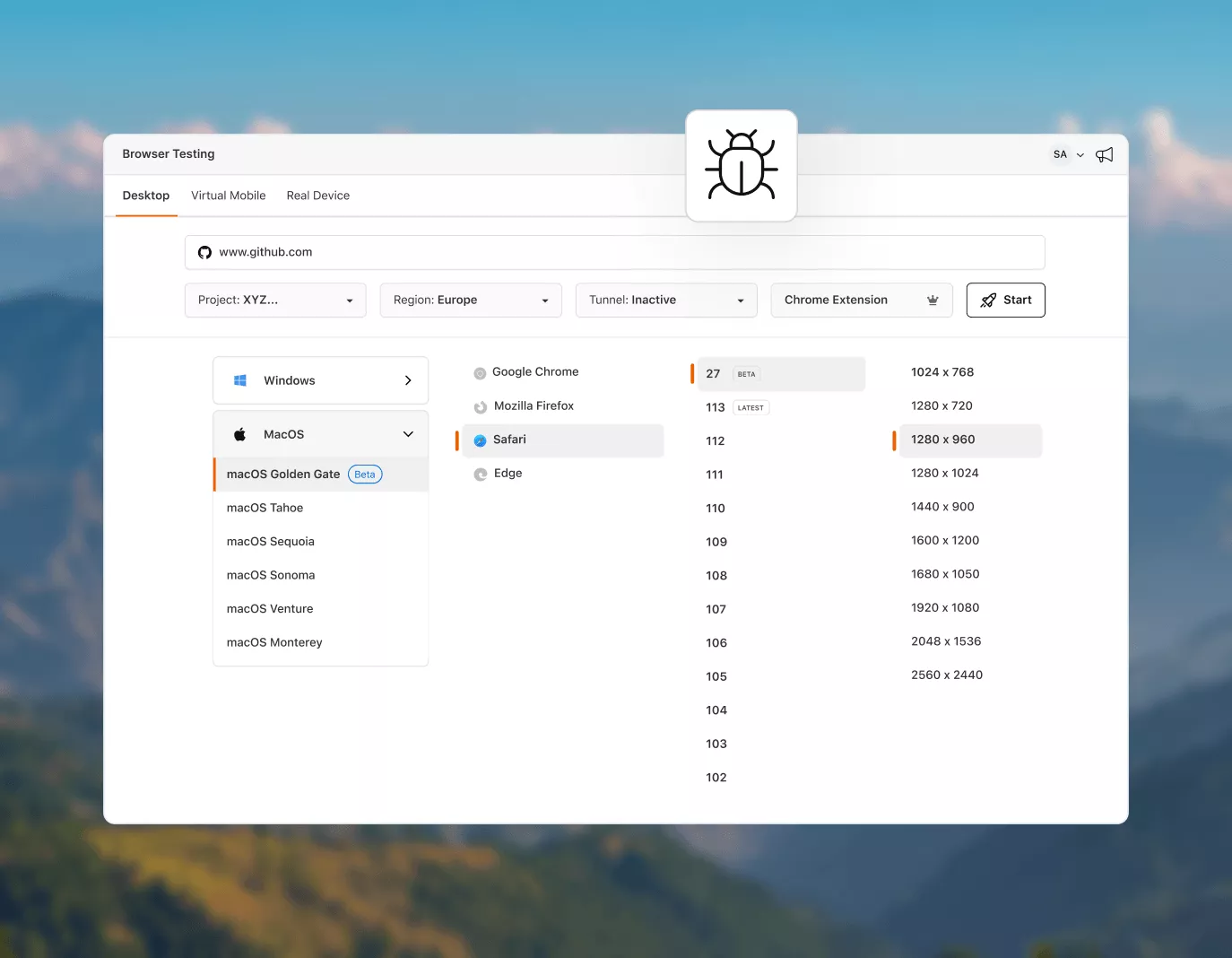Pick resolution 1280 x 960
The image size is (1232, 958).
click(x=971, y=440)
